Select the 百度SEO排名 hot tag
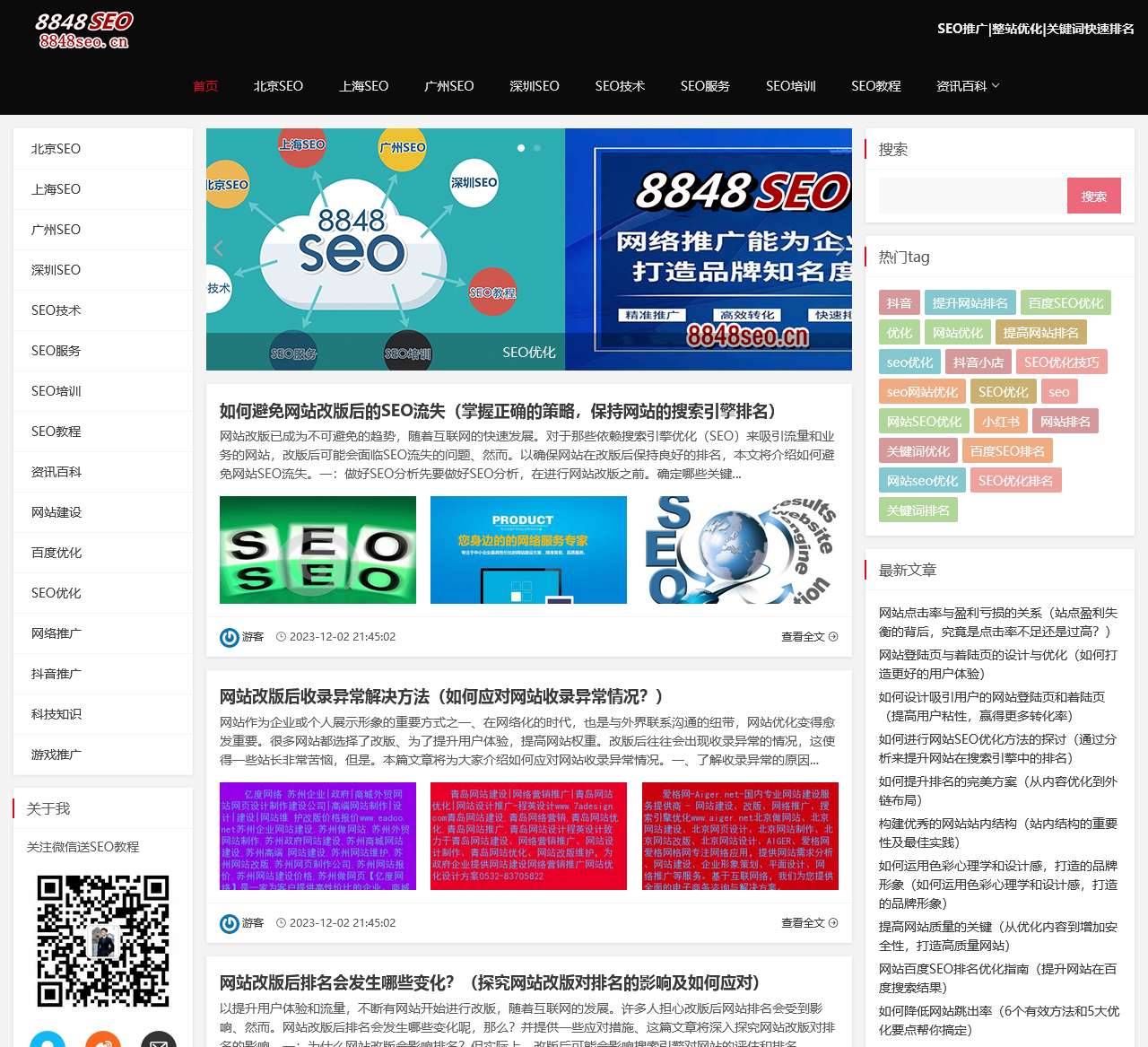Screen dimensions: 1148x1047 coord(1008,451)
